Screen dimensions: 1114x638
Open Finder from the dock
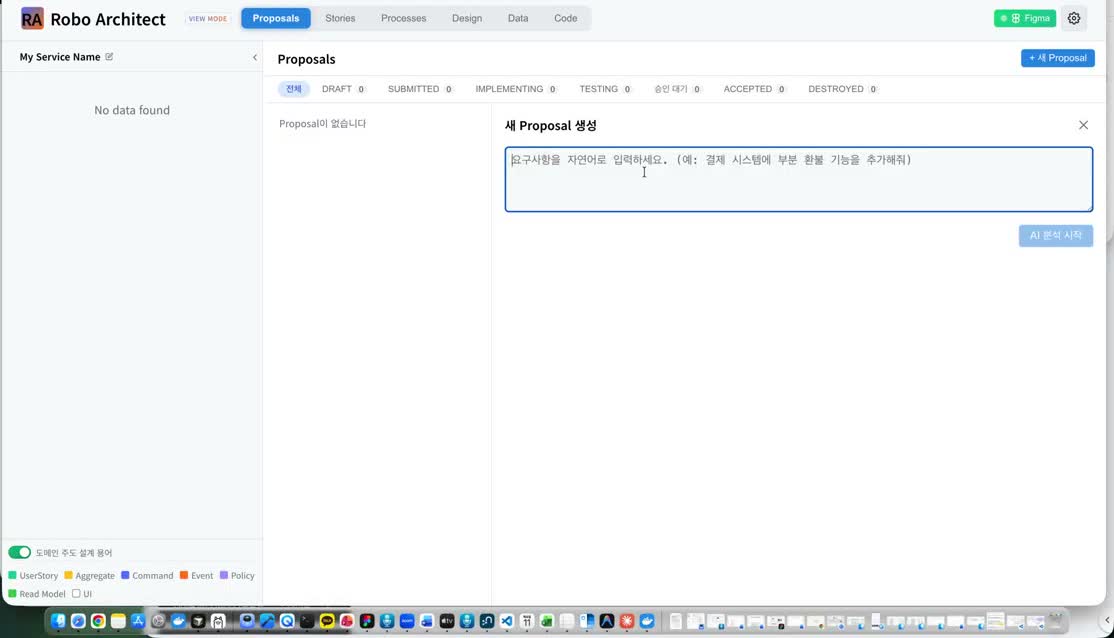click(x=58, y=621)
